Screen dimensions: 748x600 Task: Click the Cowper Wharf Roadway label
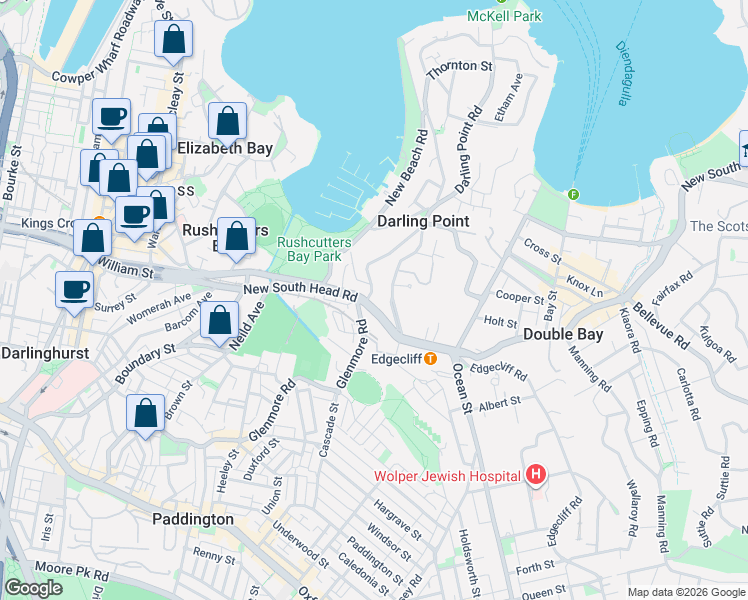pos(99,44)
